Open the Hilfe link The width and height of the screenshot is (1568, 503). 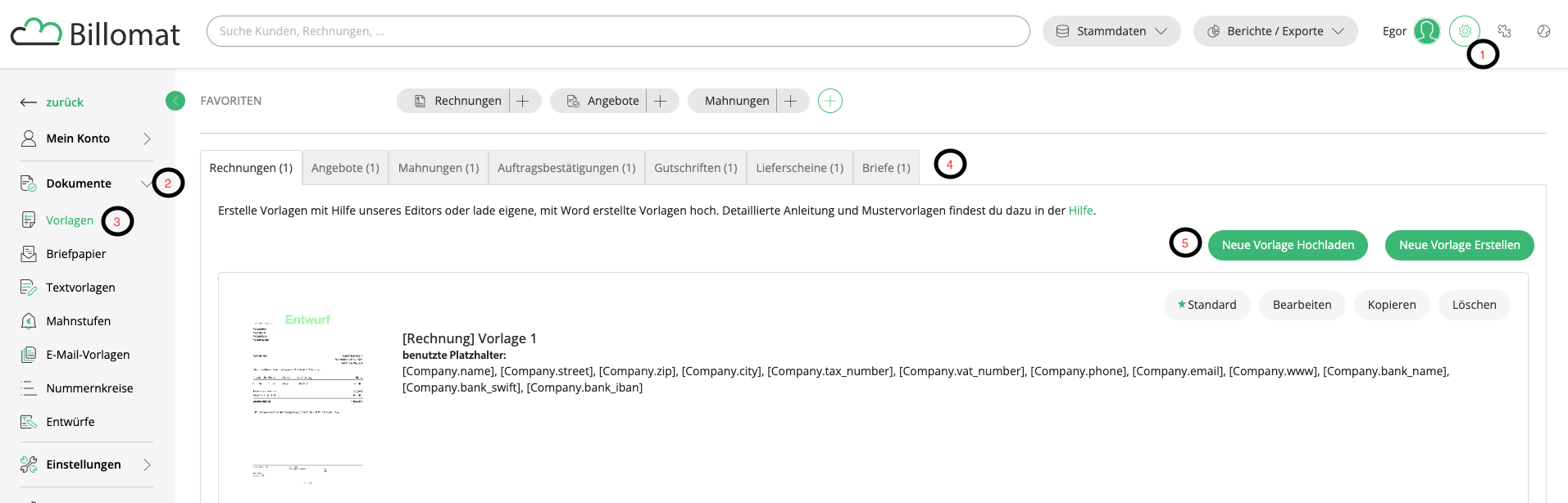1080,211
